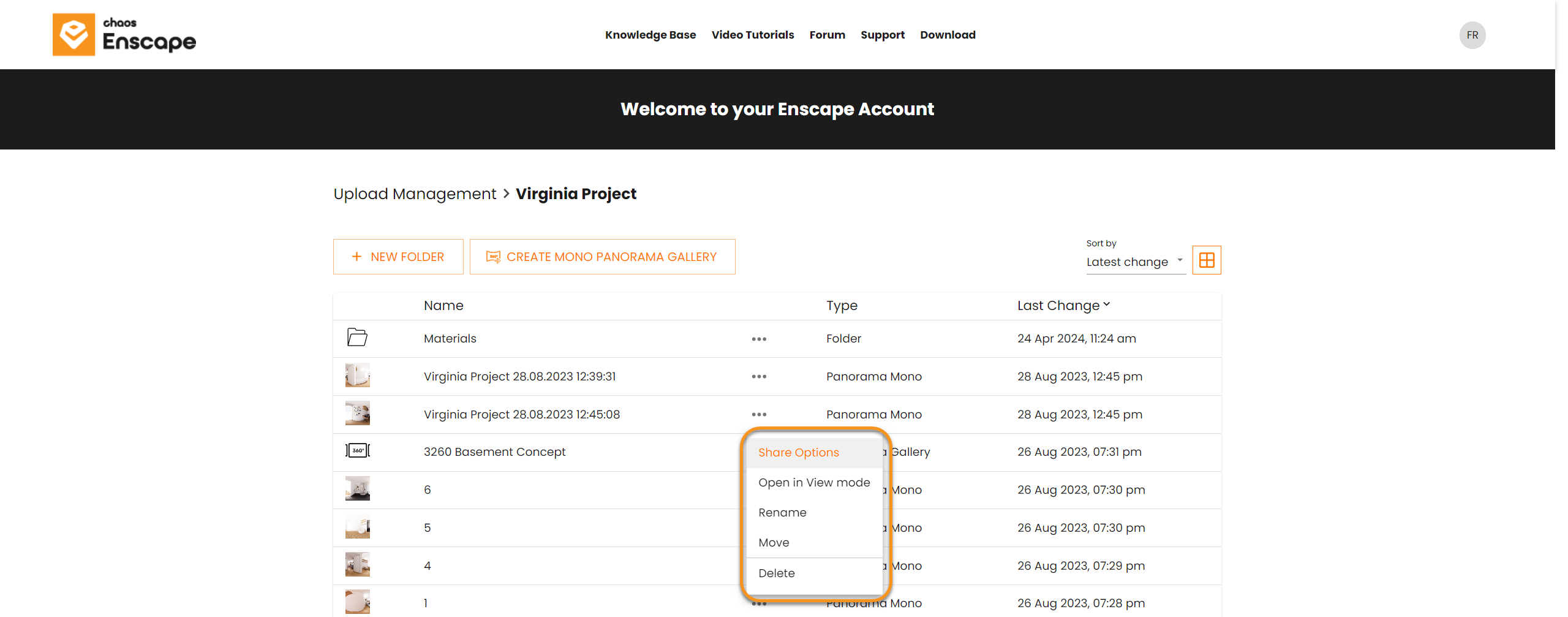The height and width of the screenshot is (617, 1568).
Task: Click the Folder type cell for Materials
Action: click(843, 339)
